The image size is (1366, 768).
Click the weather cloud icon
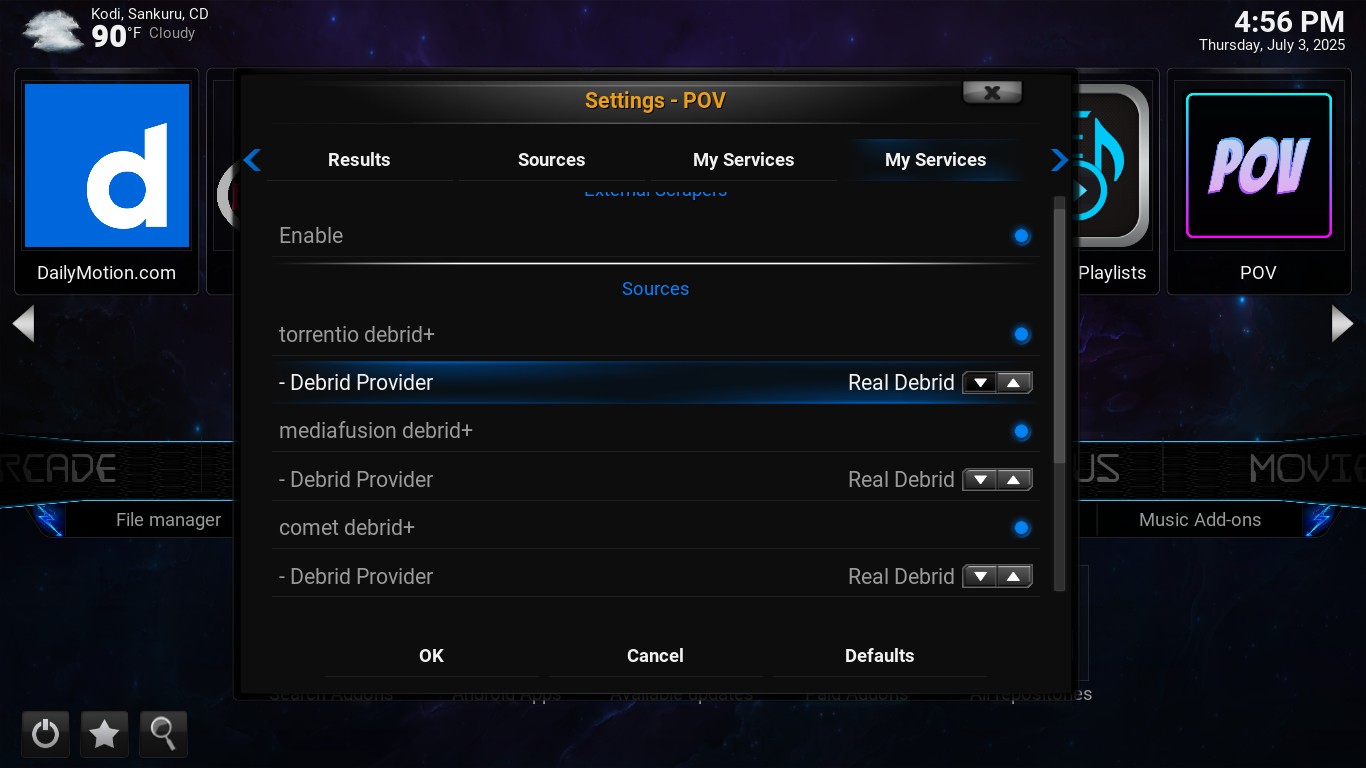52,30
